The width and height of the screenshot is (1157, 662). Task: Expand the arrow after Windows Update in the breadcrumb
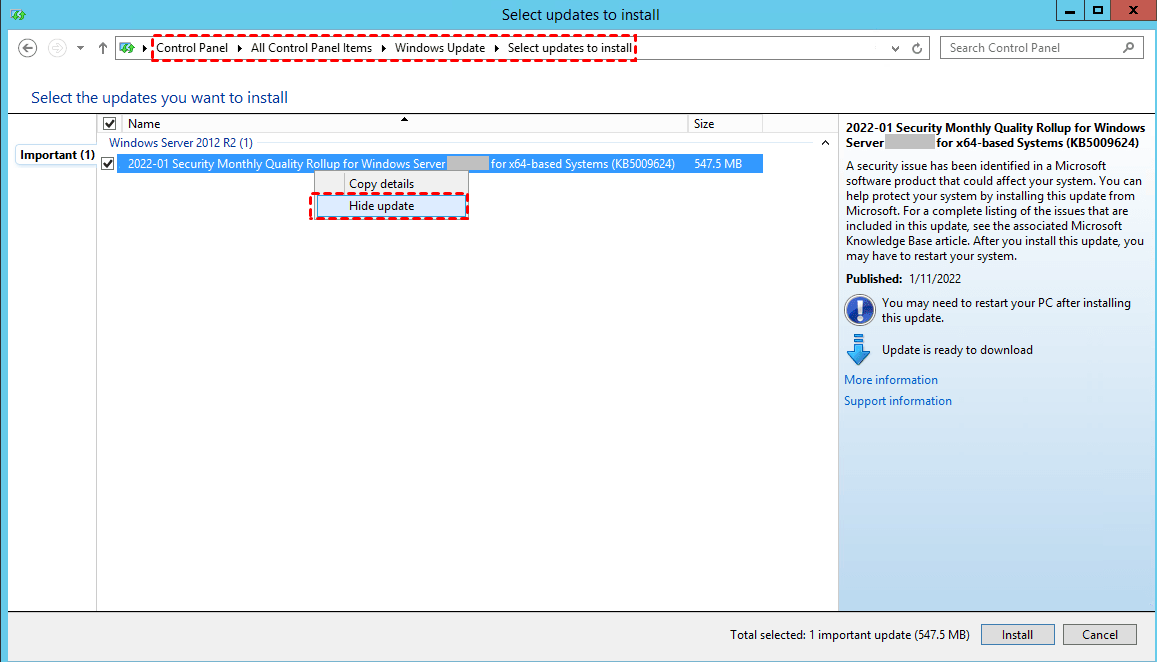coord(497,48)
